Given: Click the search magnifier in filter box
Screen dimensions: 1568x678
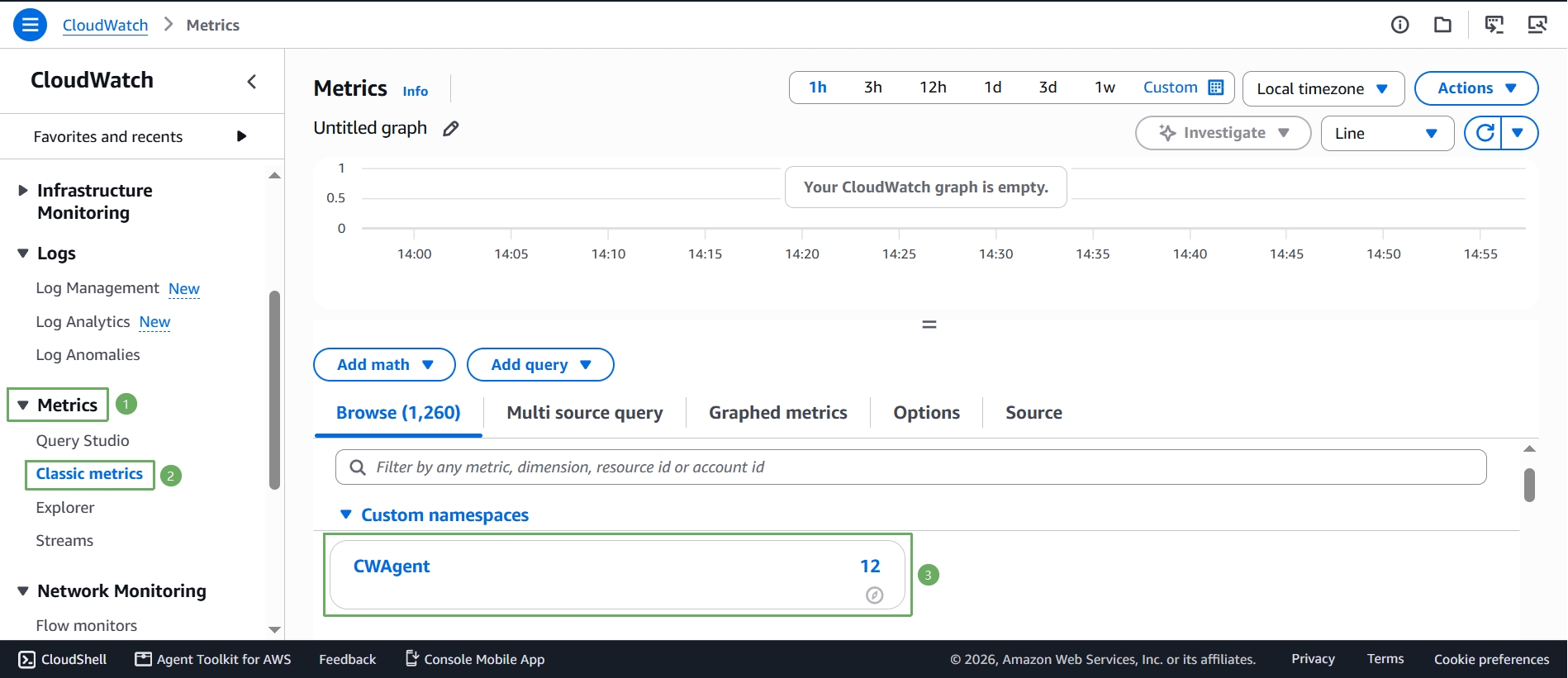Looking at the screenshot, I should (358, 467).
